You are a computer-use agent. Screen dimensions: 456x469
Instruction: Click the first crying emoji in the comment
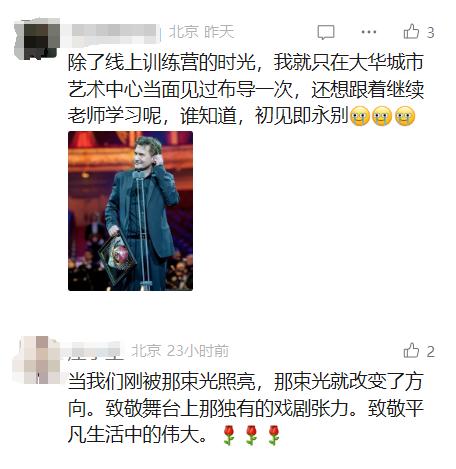pos(360,116)
